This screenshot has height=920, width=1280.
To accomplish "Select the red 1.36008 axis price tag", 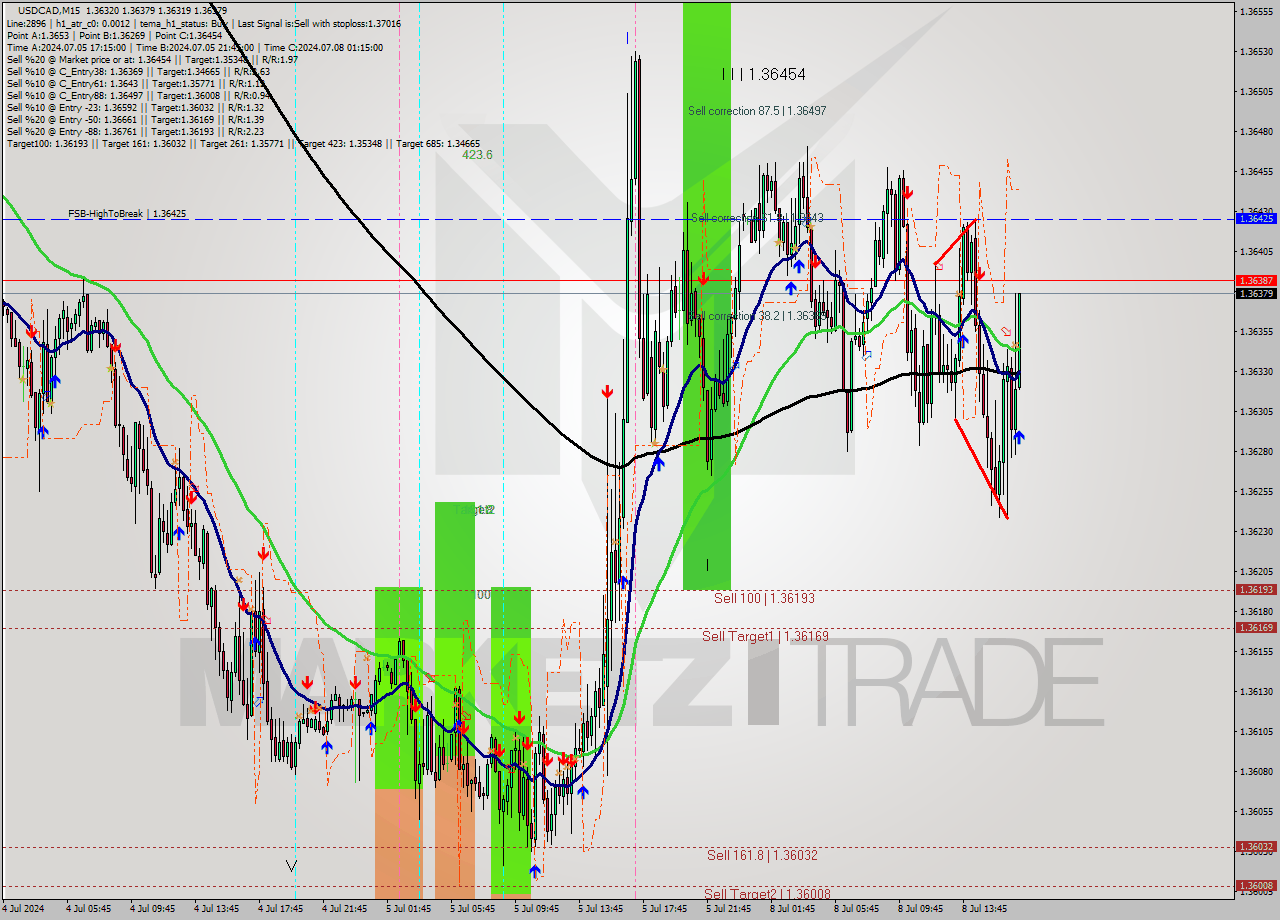I will [1255, 886].
